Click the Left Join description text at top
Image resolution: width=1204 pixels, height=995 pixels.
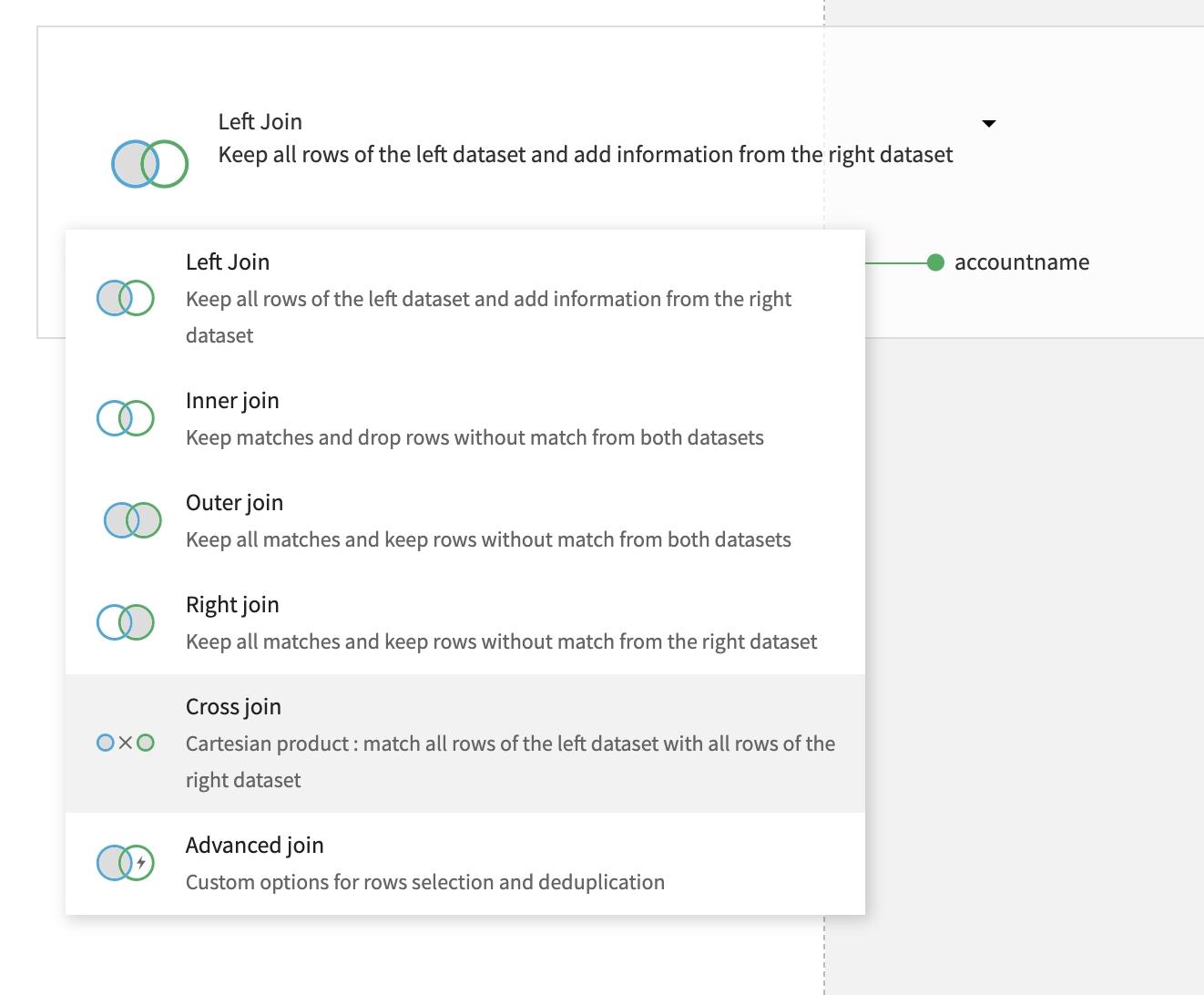click(584, 154)
